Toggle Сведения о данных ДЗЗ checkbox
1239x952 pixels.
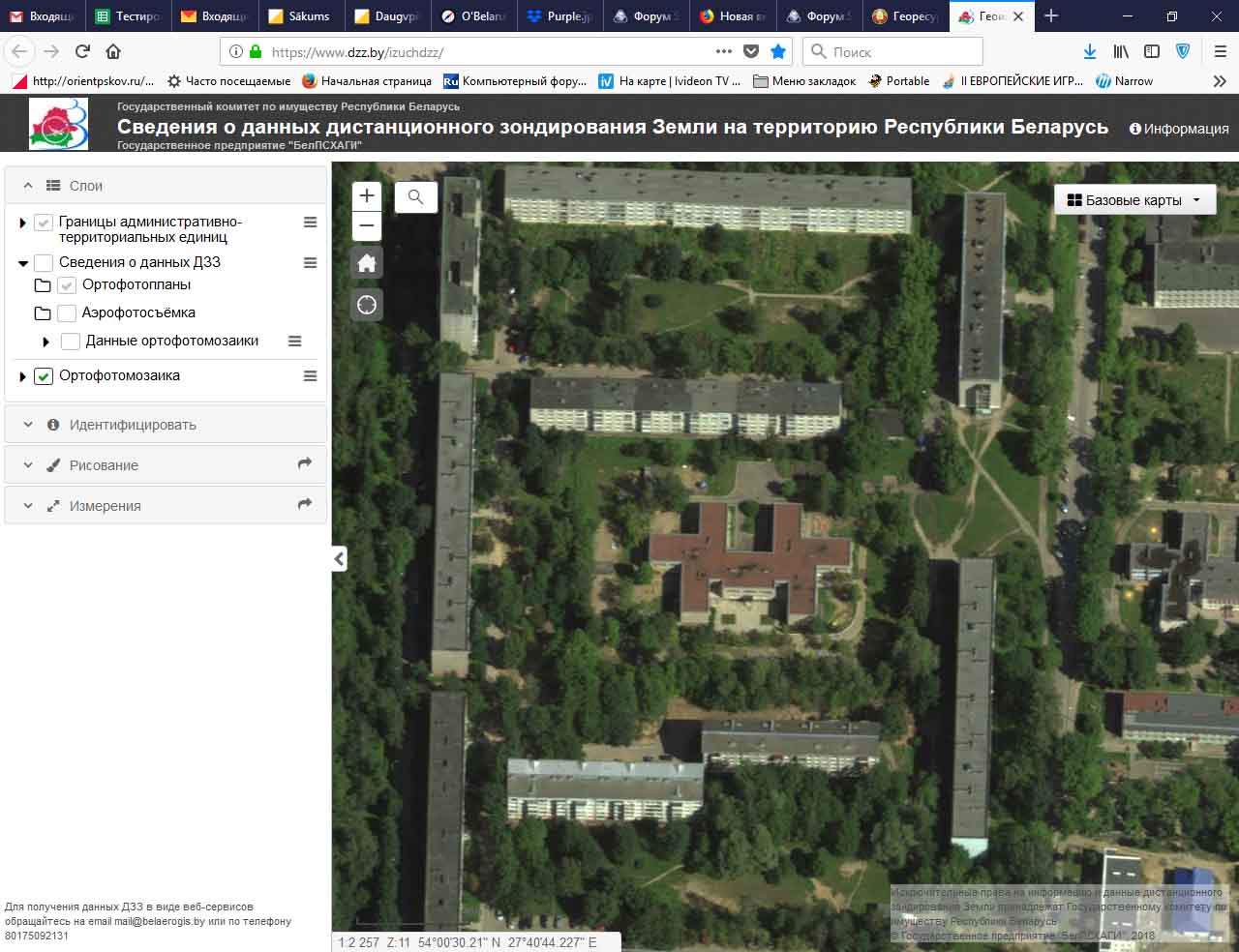click(x=44, y=263)
